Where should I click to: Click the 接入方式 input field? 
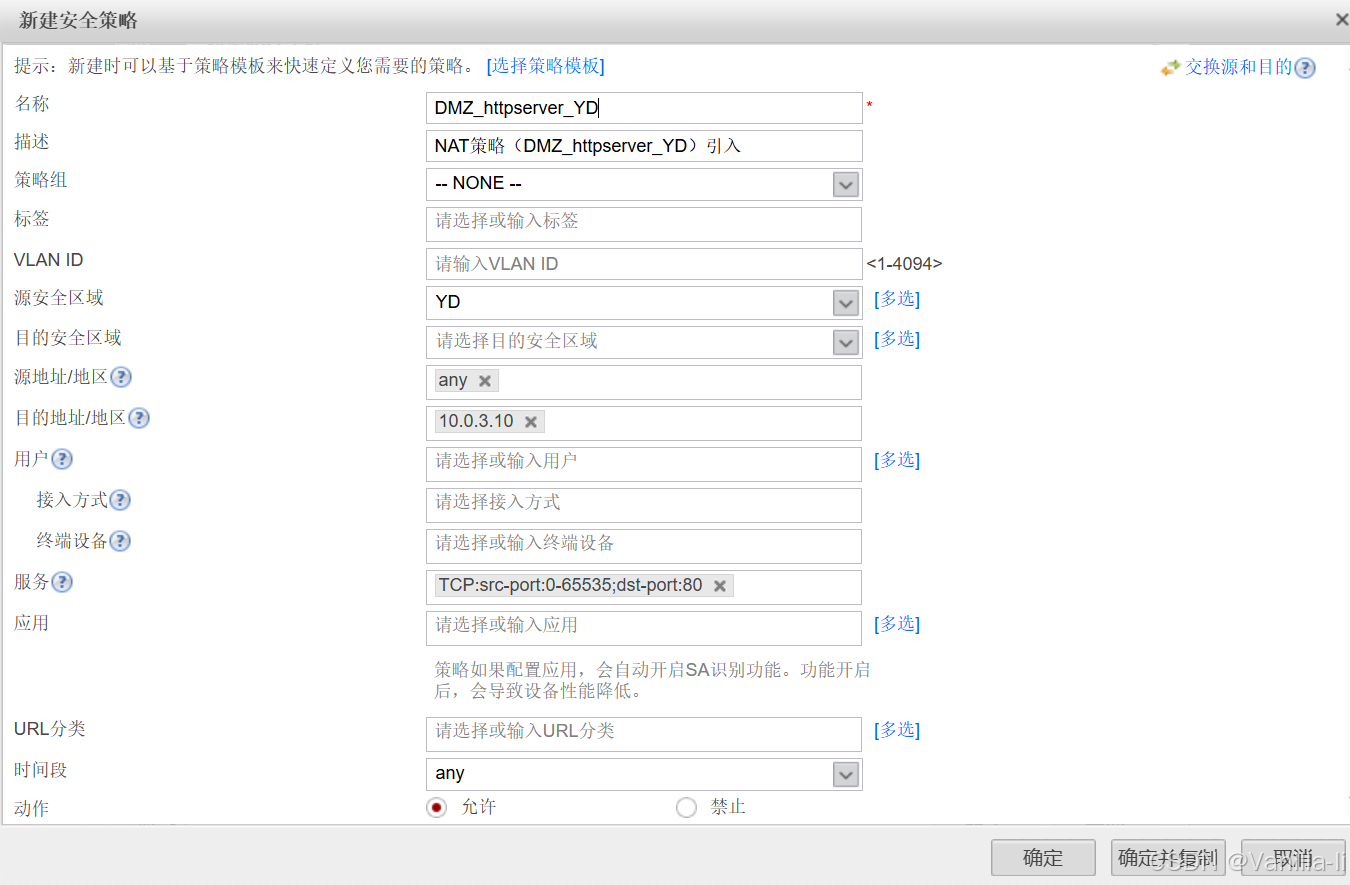[644, 505]
